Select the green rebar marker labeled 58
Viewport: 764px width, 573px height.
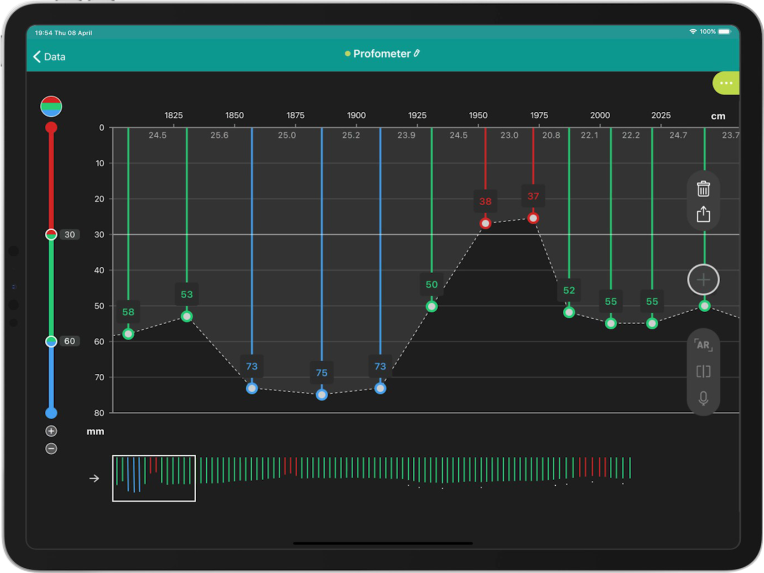128,334
